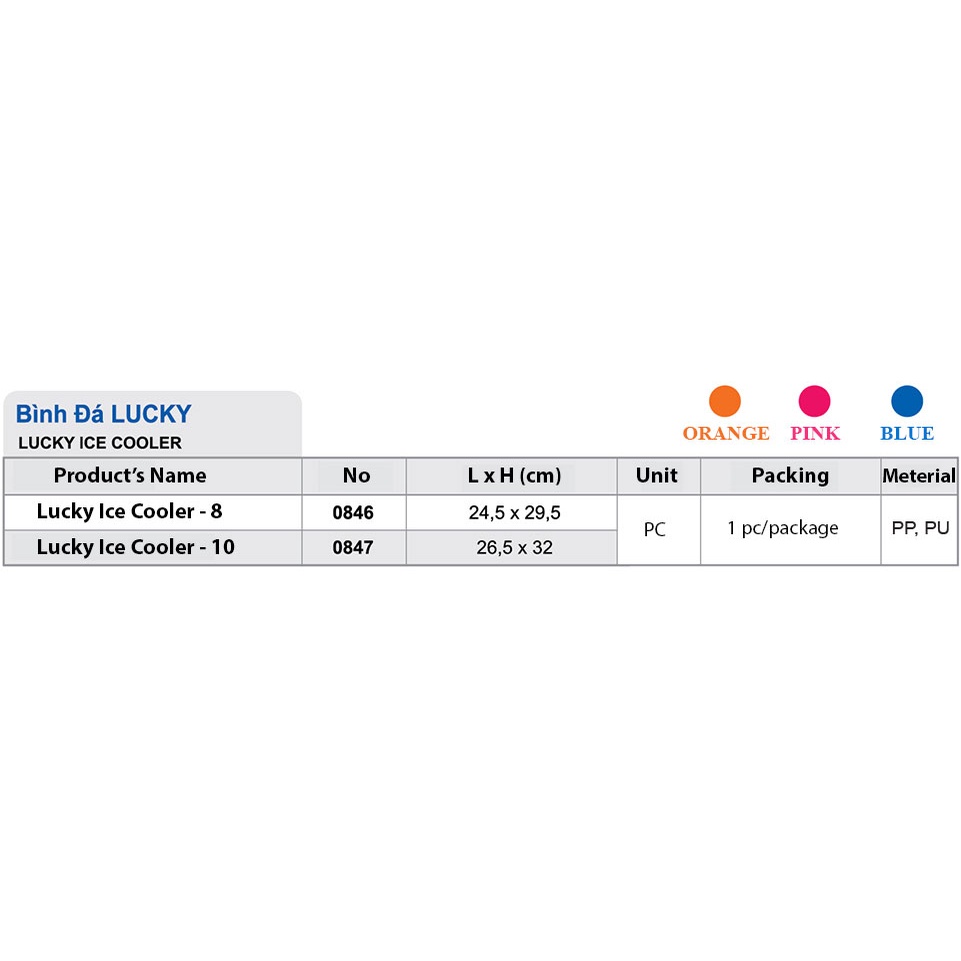961x961 pixels.
Task: Click the L x H (cm) header
Action: (514, 475)
